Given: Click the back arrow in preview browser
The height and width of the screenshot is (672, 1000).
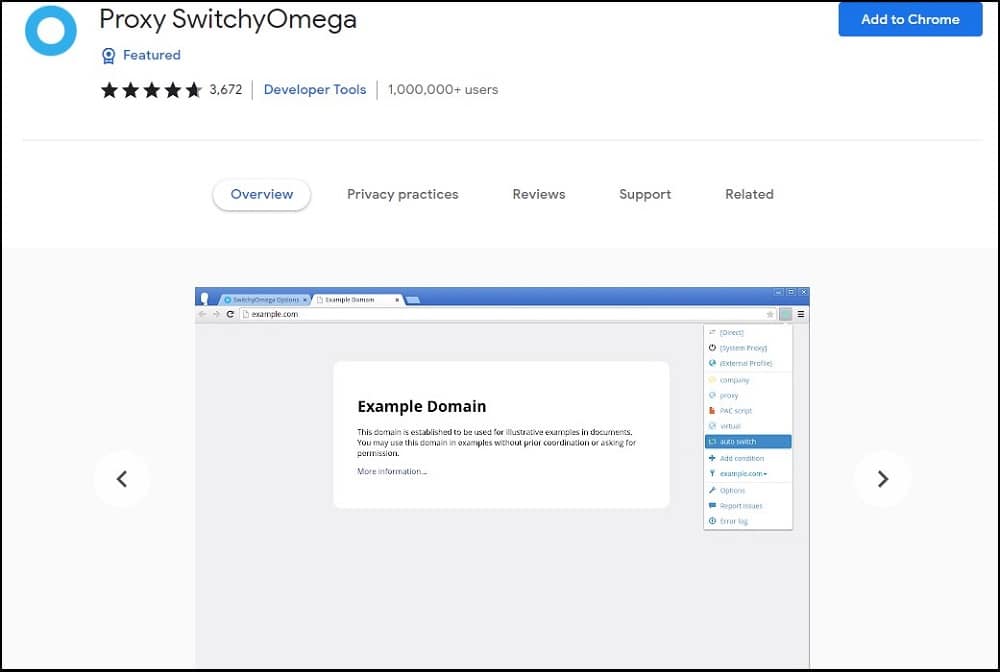Looking at the screenshot, I should (202, 314).
